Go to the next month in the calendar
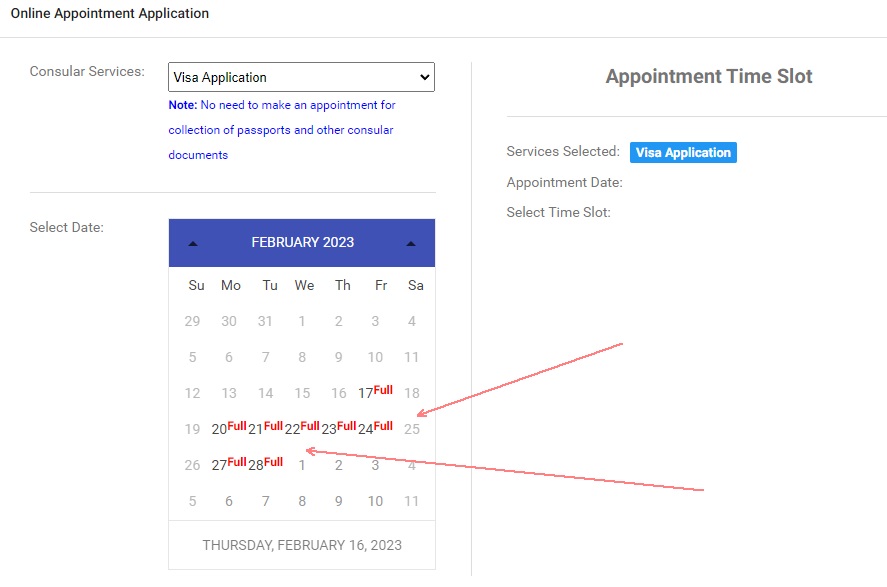Screen dimensions: 887x587 [410, 243]
